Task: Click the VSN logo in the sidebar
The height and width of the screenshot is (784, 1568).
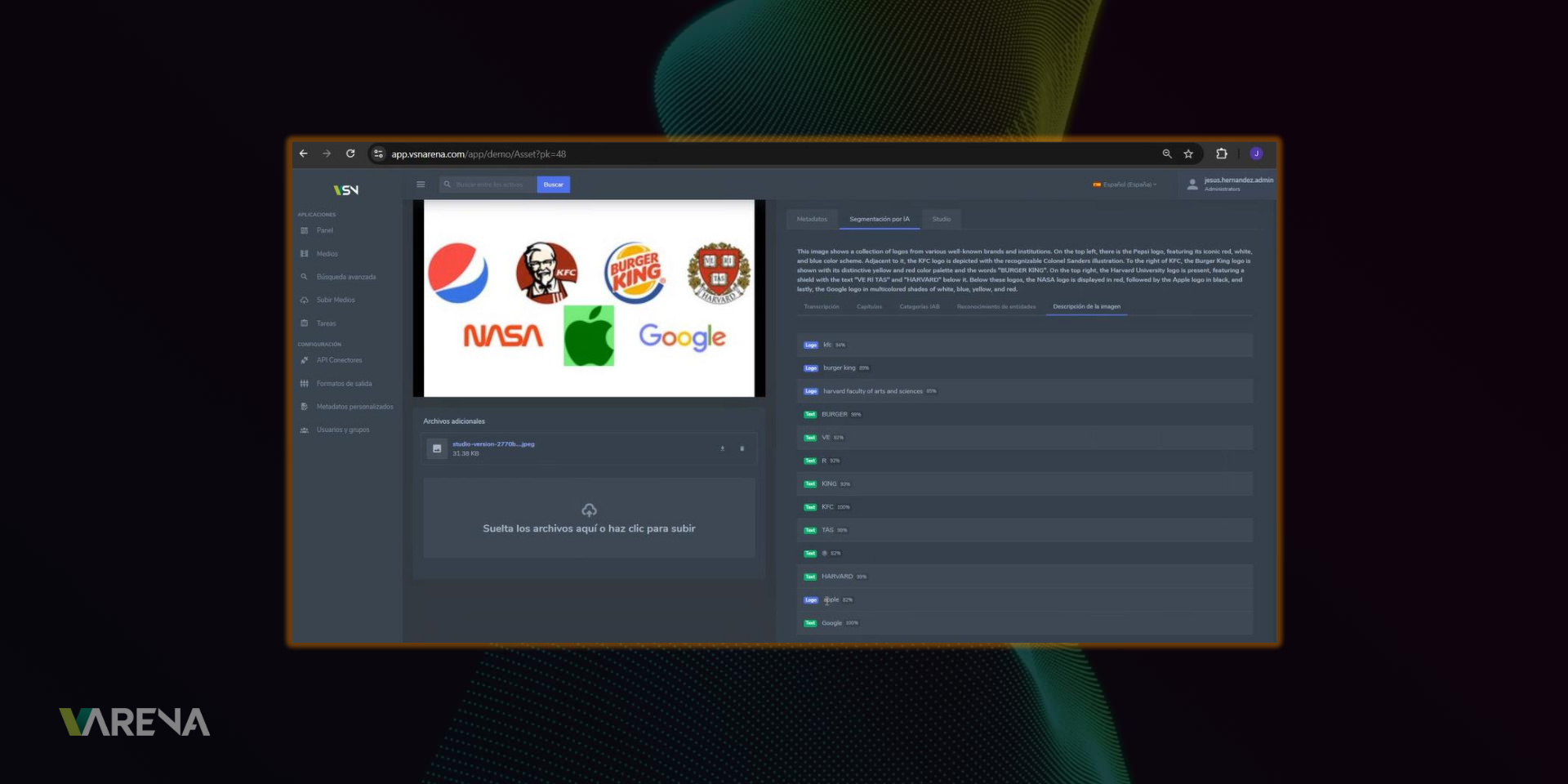Action: (x=346, y=190)
